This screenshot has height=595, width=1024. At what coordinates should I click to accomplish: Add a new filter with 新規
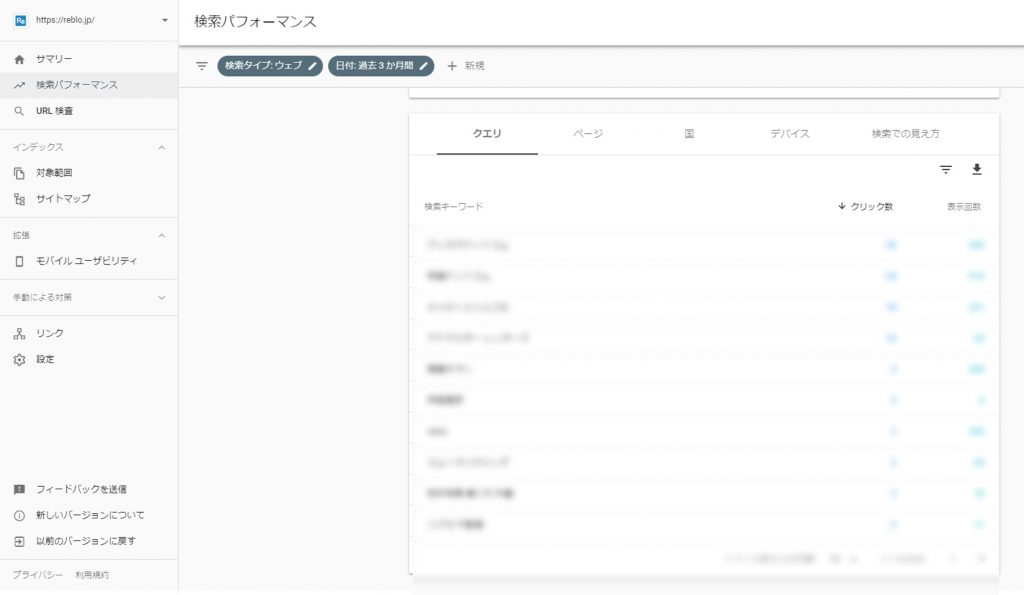tap(466, 66)
